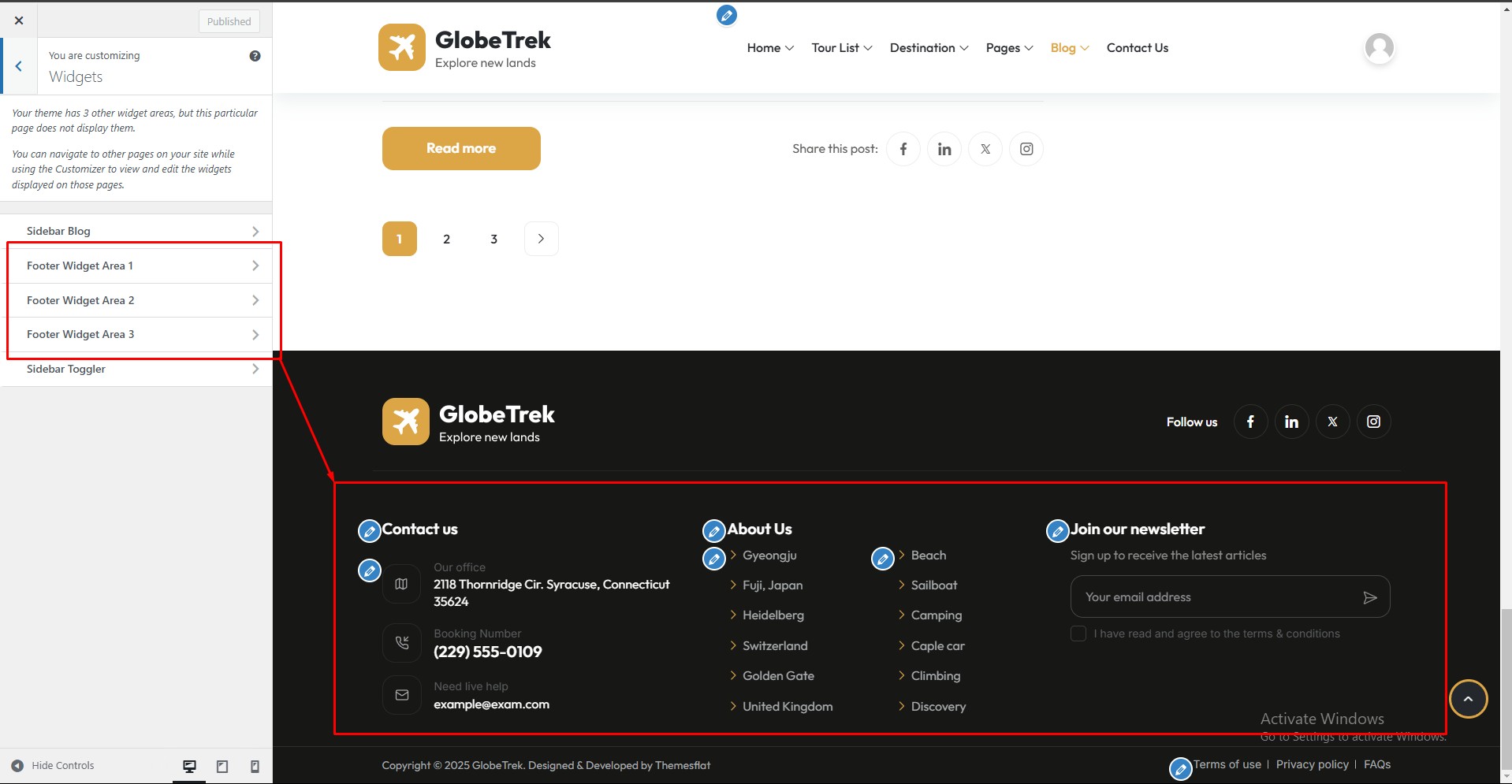The height and width of the screenshot is (784, 1512).
Task: Open footer Instagram follow icon
Action: click(x=1373, y=422)
